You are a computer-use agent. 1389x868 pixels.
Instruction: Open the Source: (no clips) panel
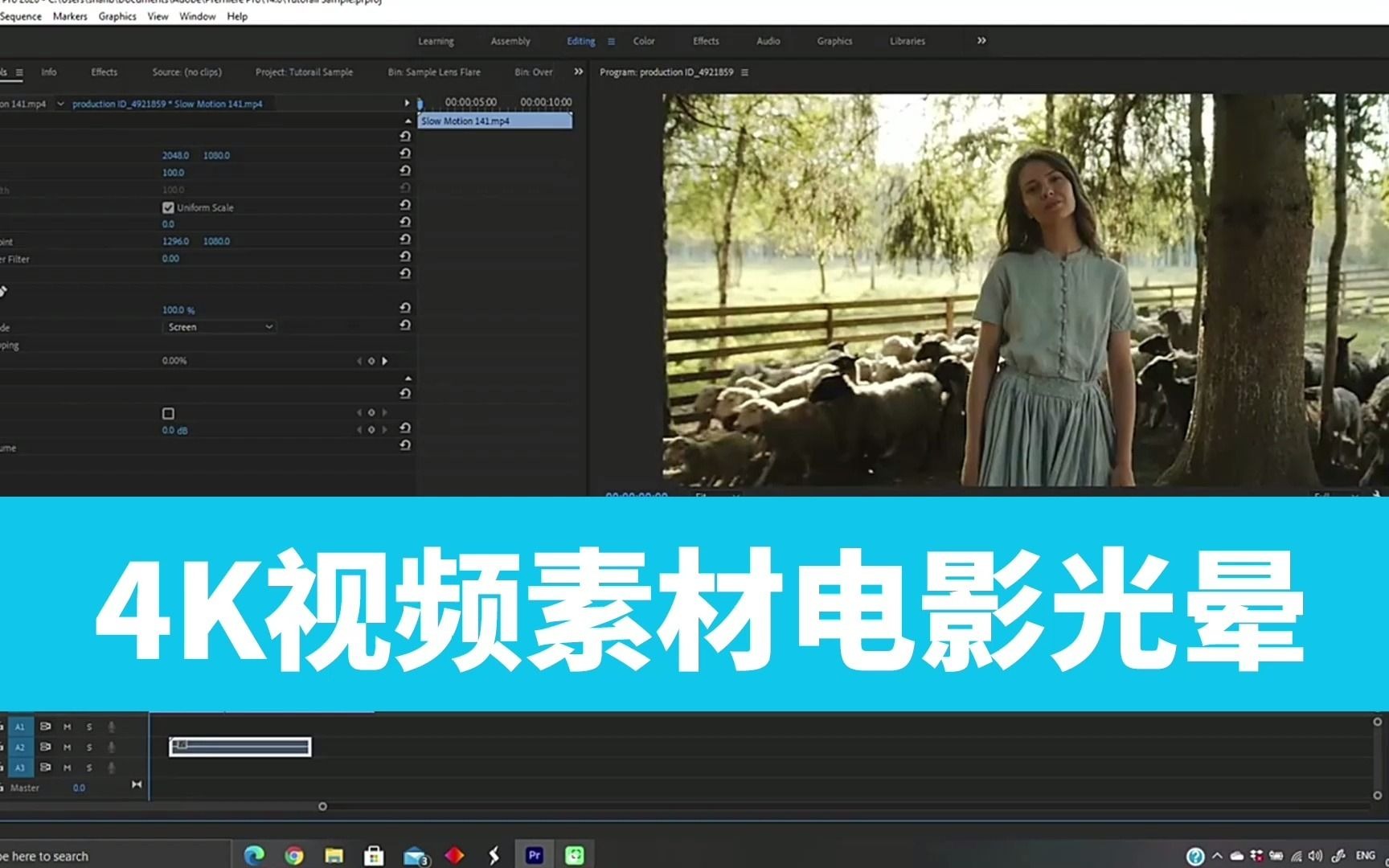[186, 72]
